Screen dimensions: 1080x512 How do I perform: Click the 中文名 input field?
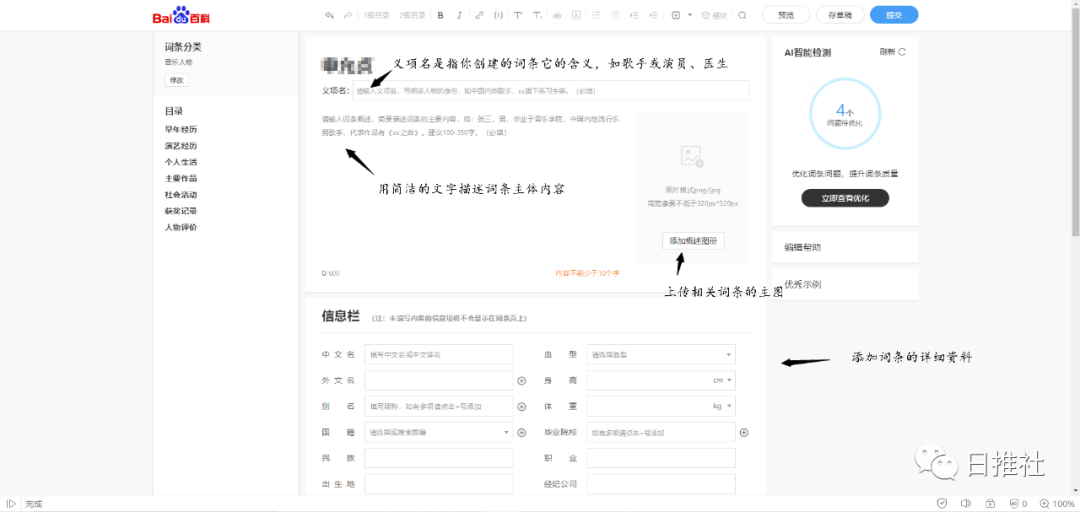pyautogui.click(x=438, y=355)
